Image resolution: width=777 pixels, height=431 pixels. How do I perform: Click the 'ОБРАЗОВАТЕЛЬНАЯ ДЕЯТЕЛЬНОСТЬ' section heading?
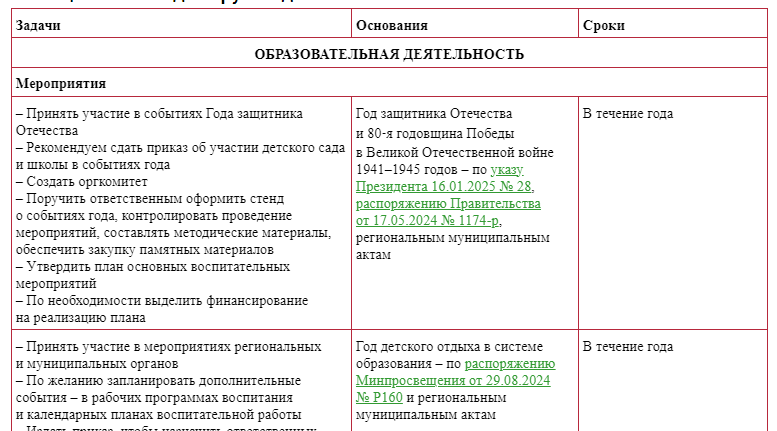coord(389,54)
